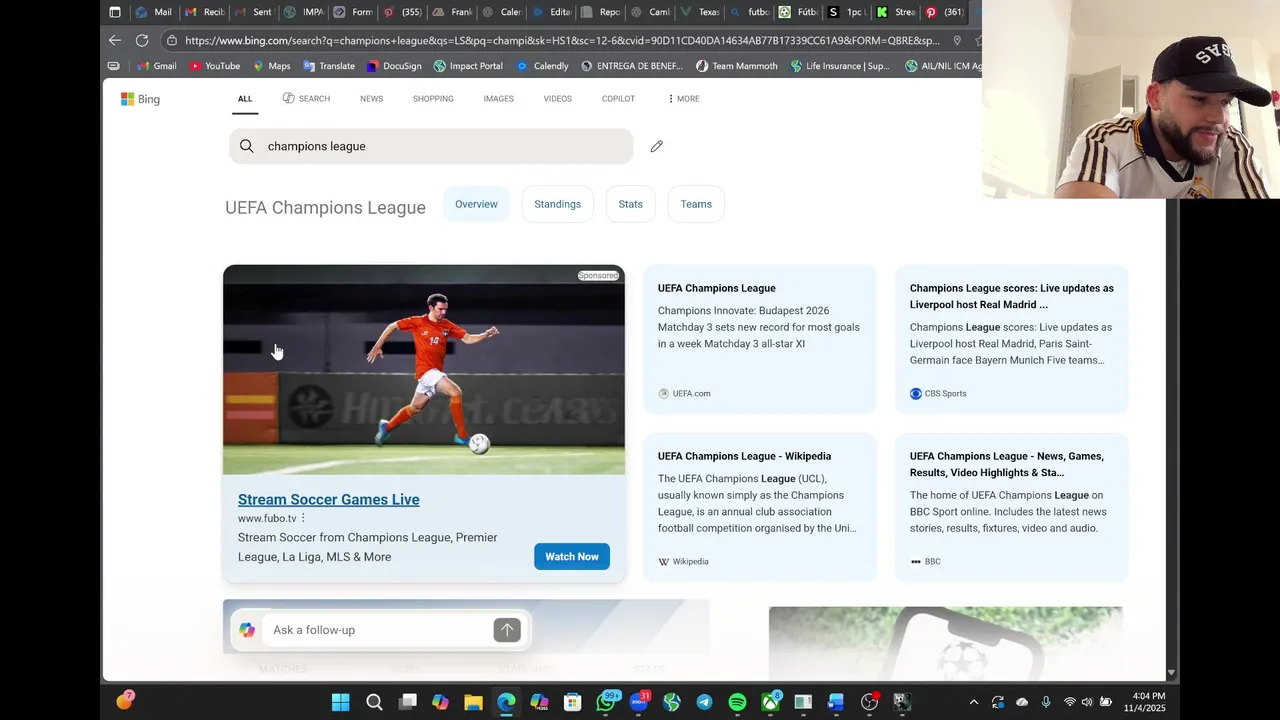Open the Windows Start menu
The image size is (1280, 720).
coord(341,702)
